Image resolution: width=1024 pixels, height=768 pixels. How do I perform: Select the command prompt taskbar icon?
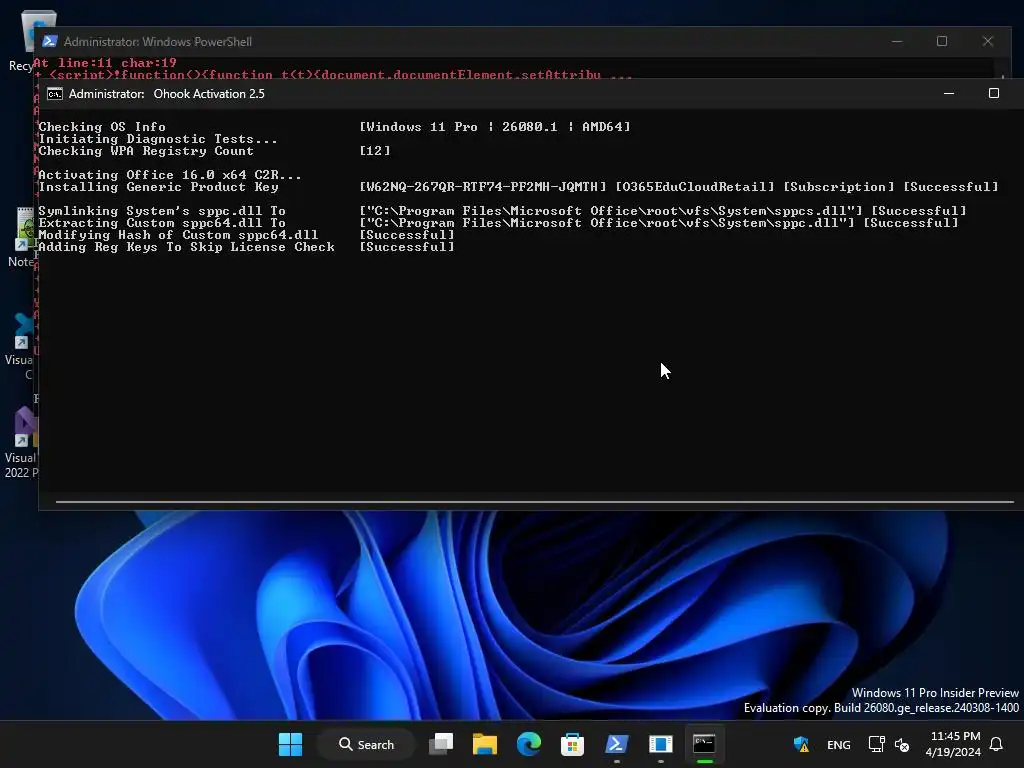coord(704,744)
